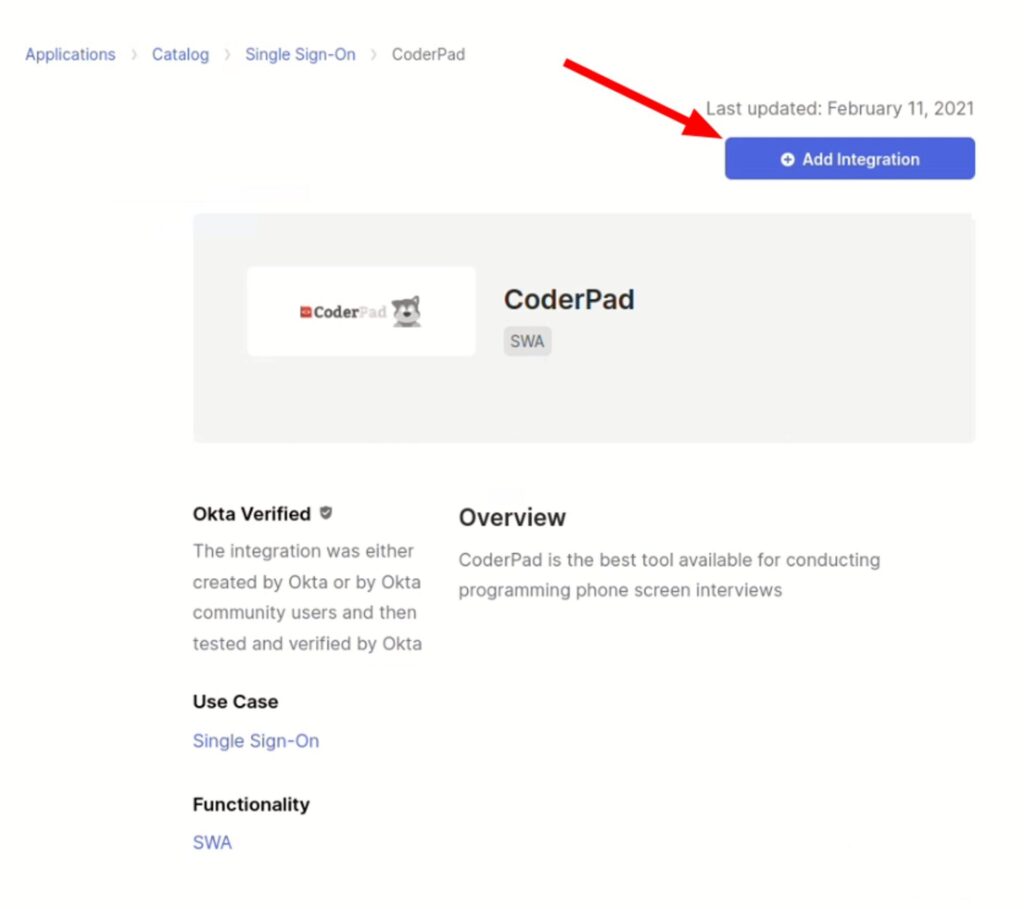The width and height of the screenshot is (1024, 909).
Task: Select the CoderPad logo image
Action: [x=360, y=310]
